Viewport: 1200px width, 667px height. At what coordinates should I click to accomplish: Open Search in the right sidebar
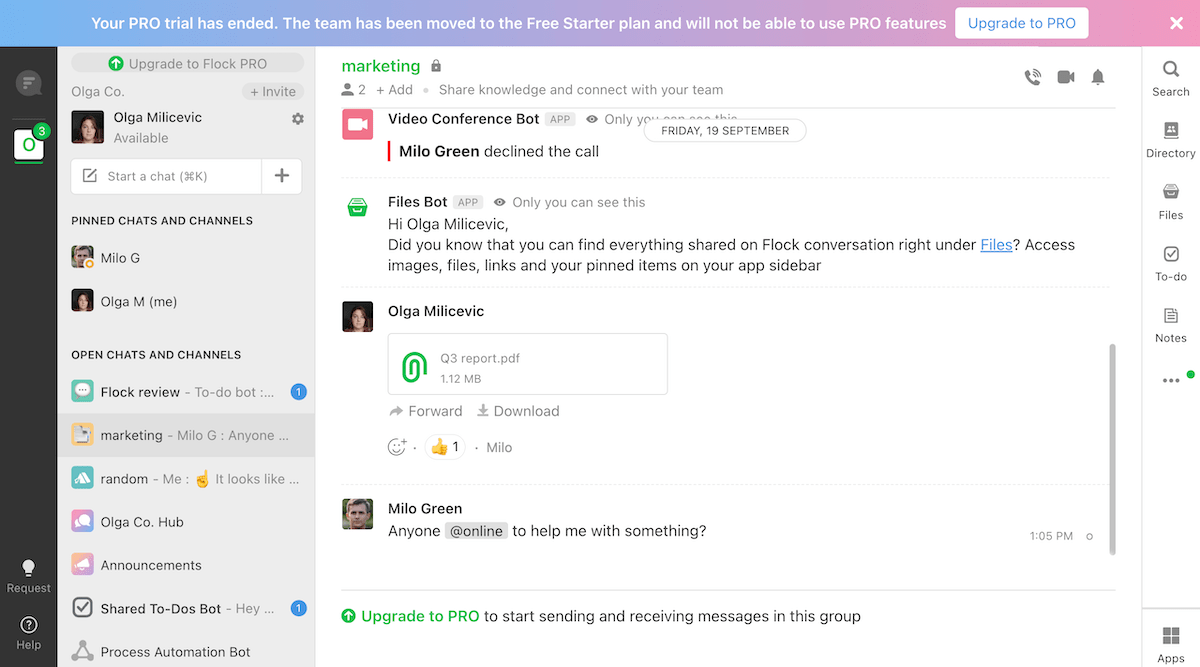(x=1170, y=78)
